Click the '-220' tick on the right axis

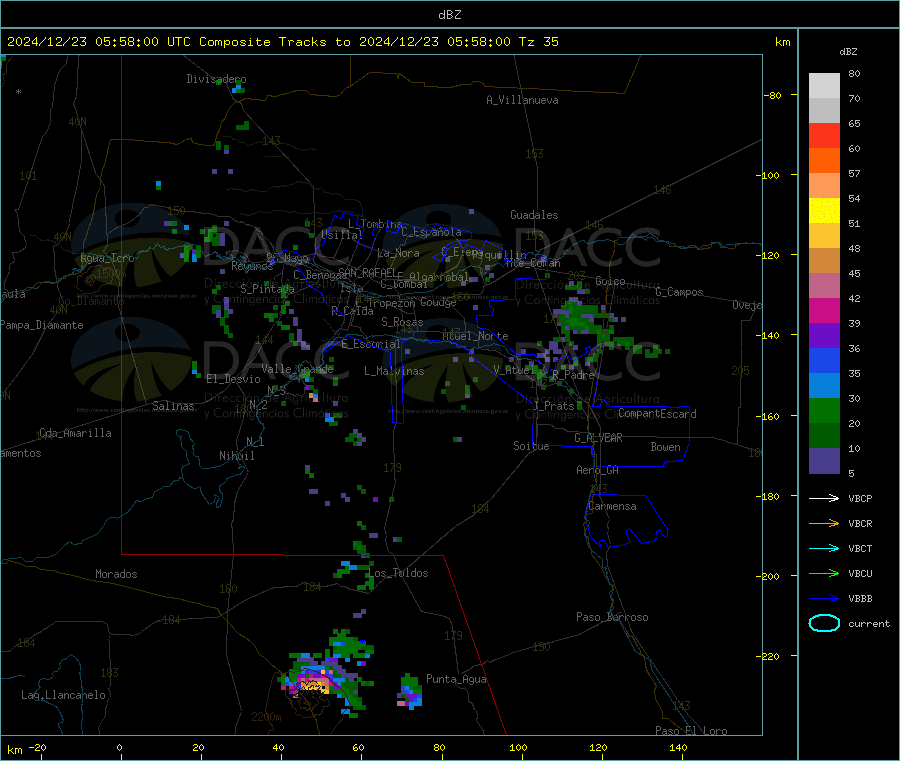click(x=768, y=656)
